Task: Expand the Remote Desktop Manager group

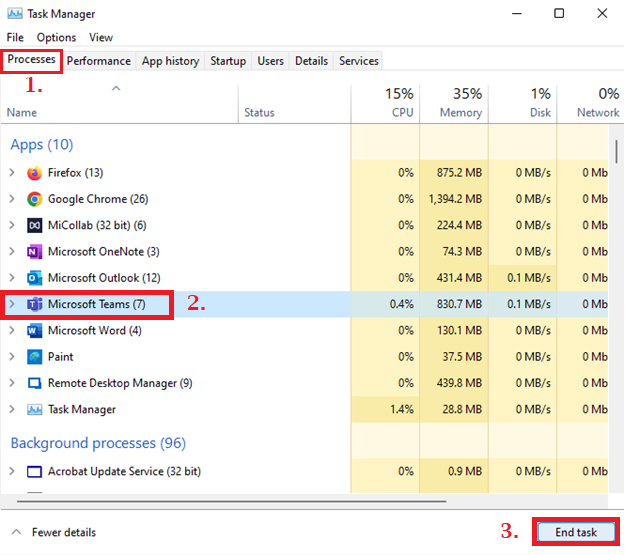Action: [12, 383]
